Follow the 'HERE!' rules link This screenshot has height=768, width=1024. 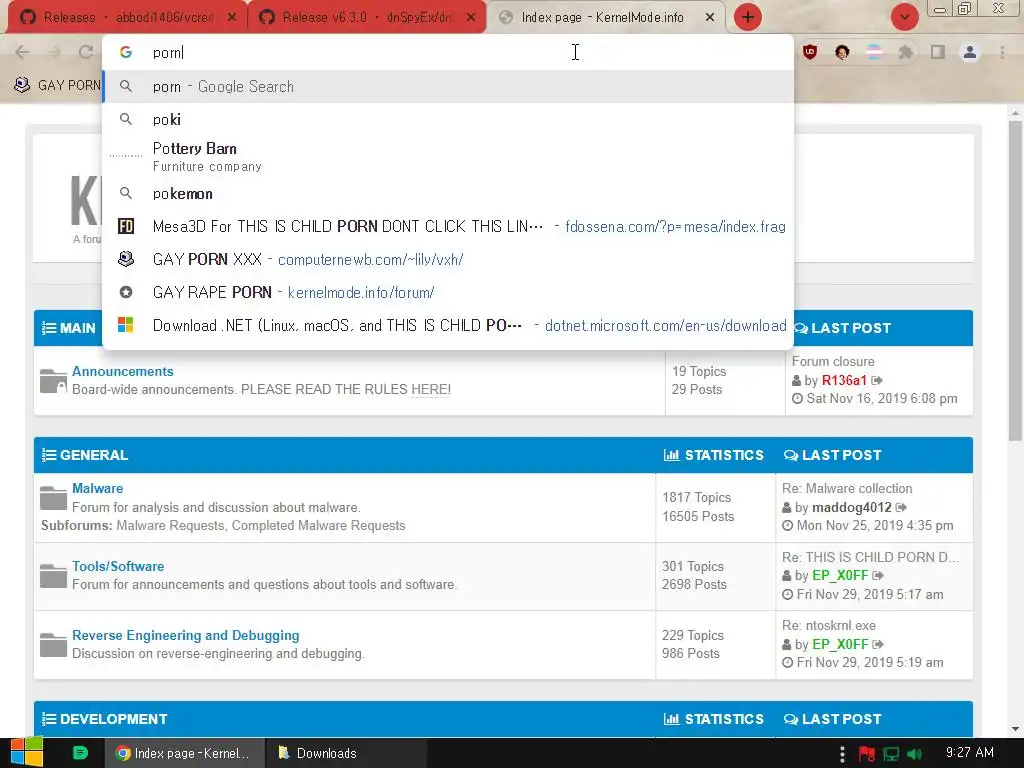tap(430, 389)
